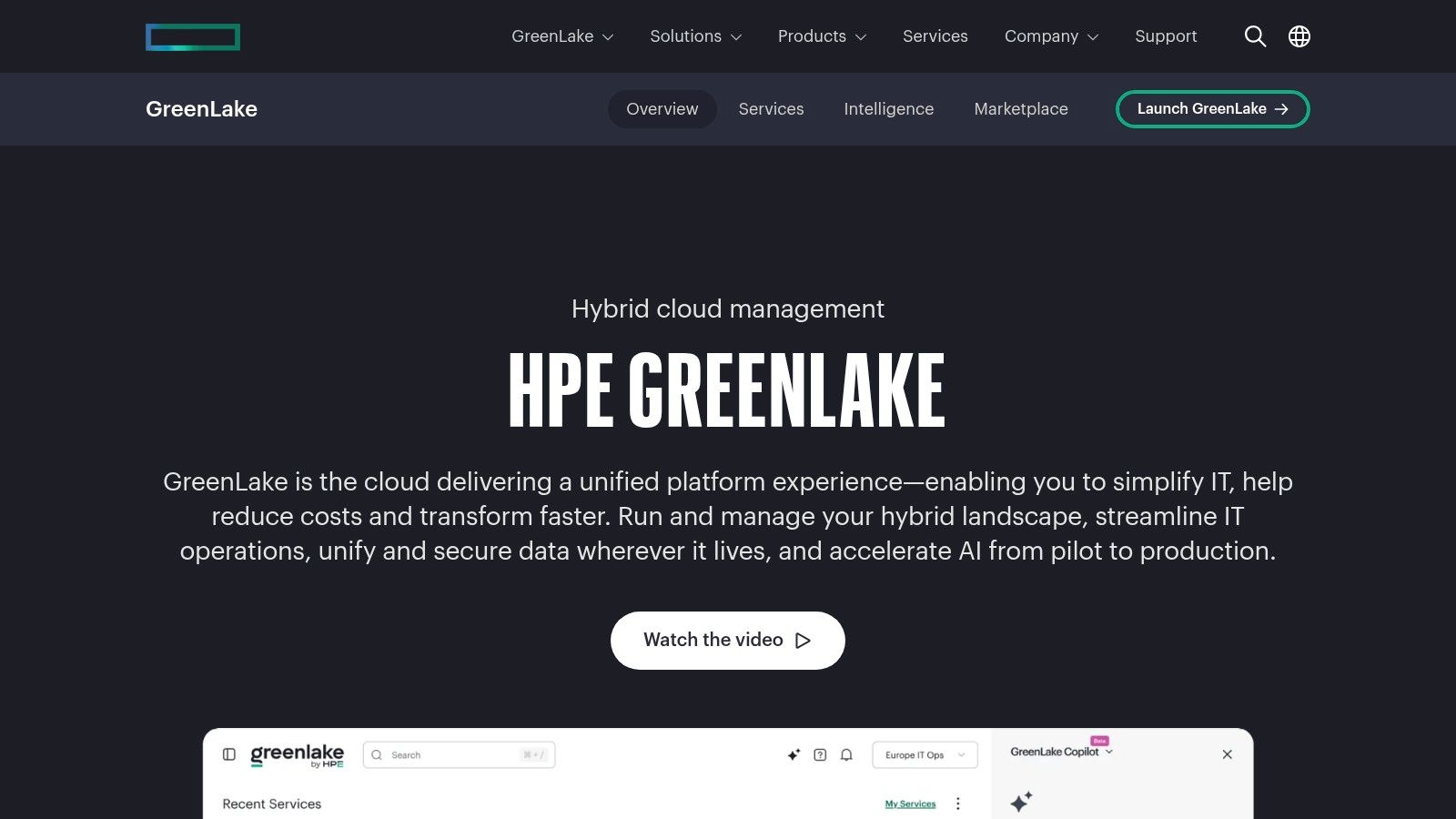Click the help question mark icon

click(821, 754)
